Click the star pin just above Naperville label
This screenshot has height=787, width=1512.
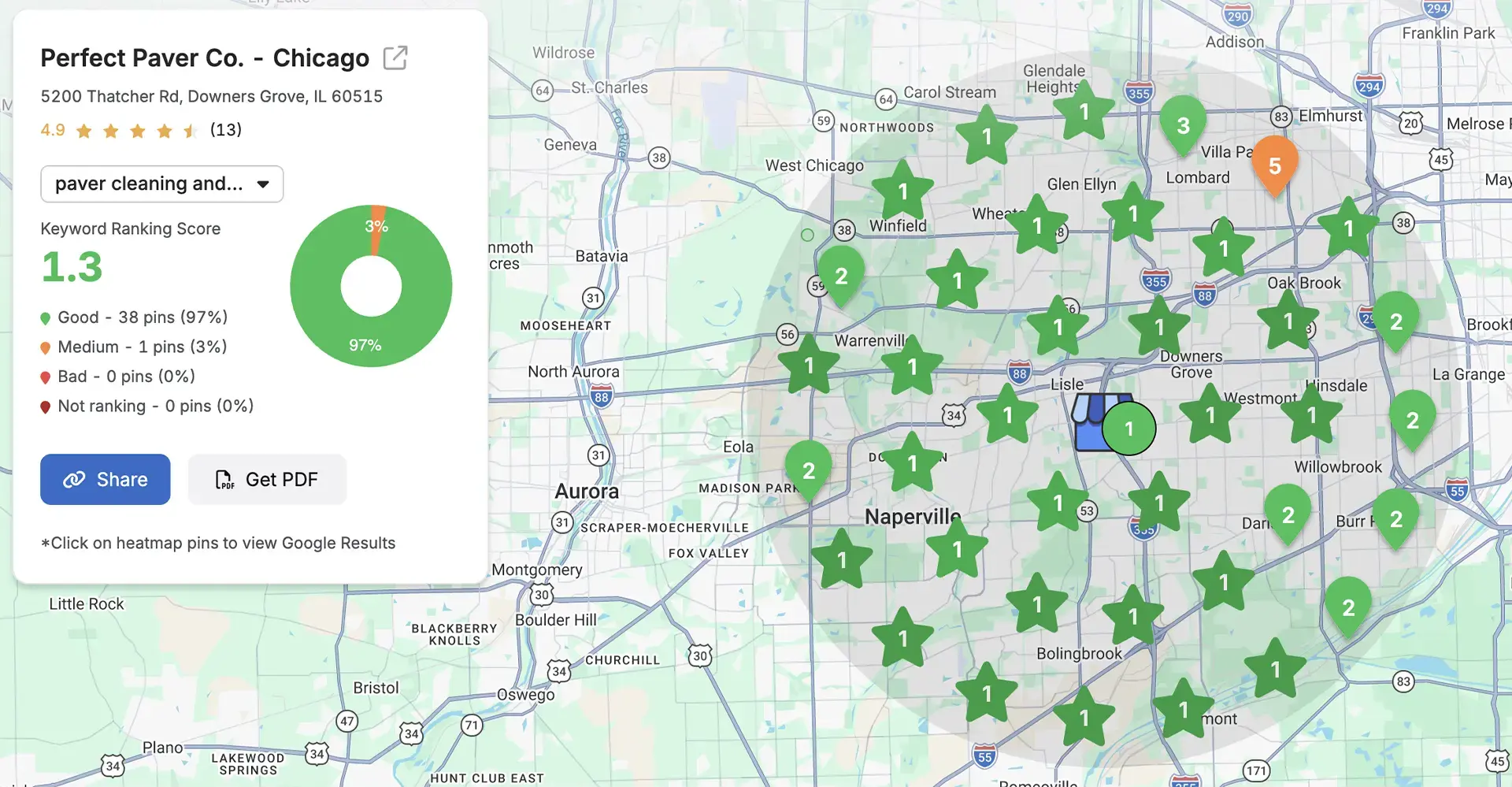[x=912, y=463]
